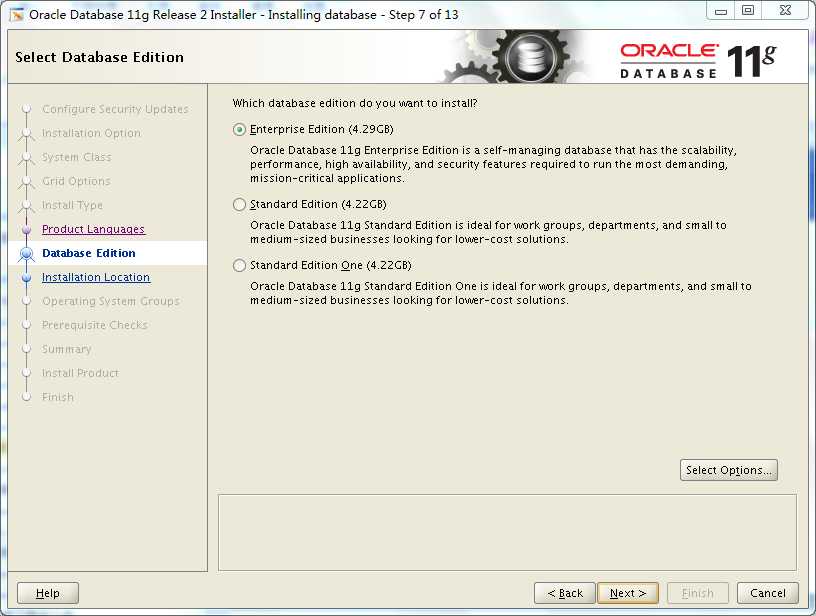Click the greyed Finish button
The width and height of the screenshot is (816, 616).
pos(697,593)
